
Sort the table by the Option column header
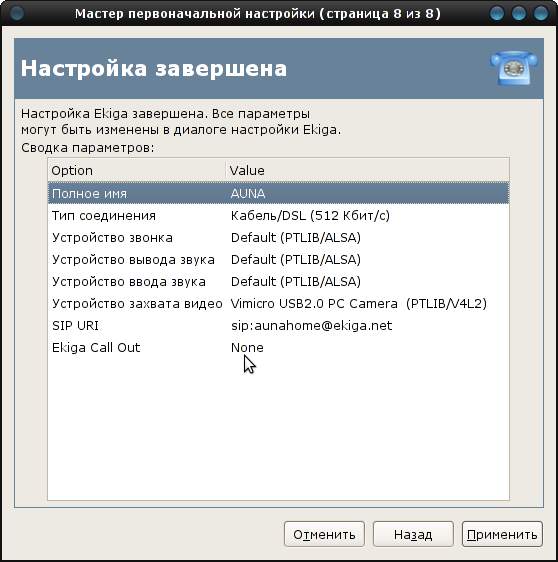click(x=137, y=170)
